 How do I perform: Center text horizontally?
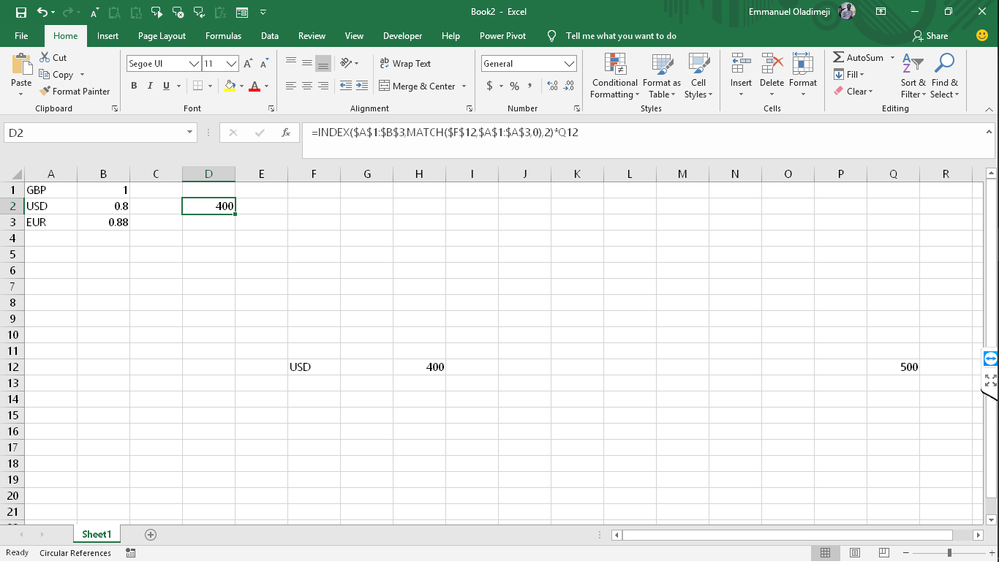307,85
